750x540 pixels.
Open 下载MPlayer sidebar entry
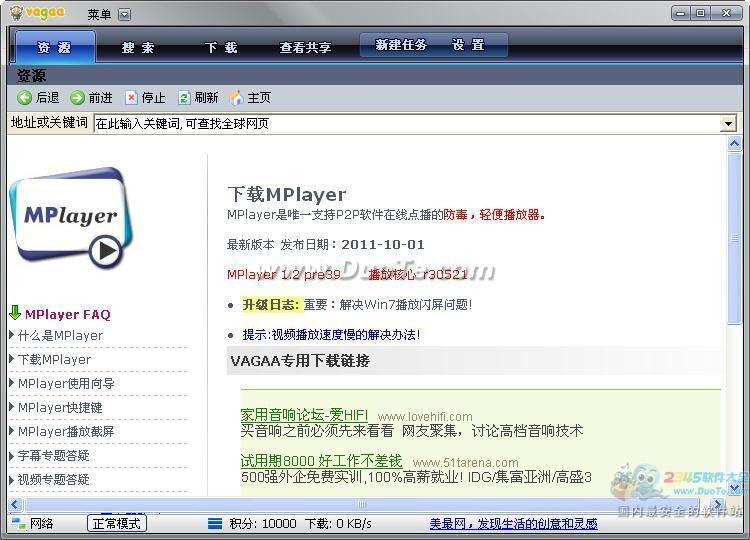coord(54,360)
